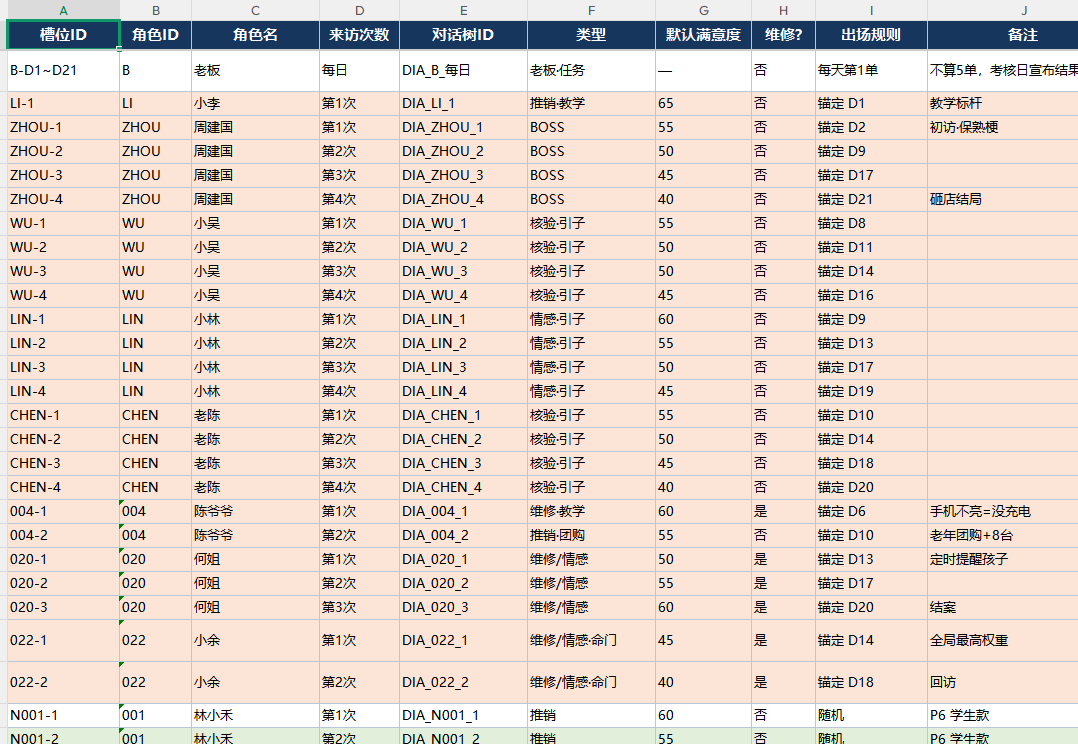Screen dimensions: 1078x744
Task: Click the DIA_022_1 cell
Action: [x=463, y=640]
